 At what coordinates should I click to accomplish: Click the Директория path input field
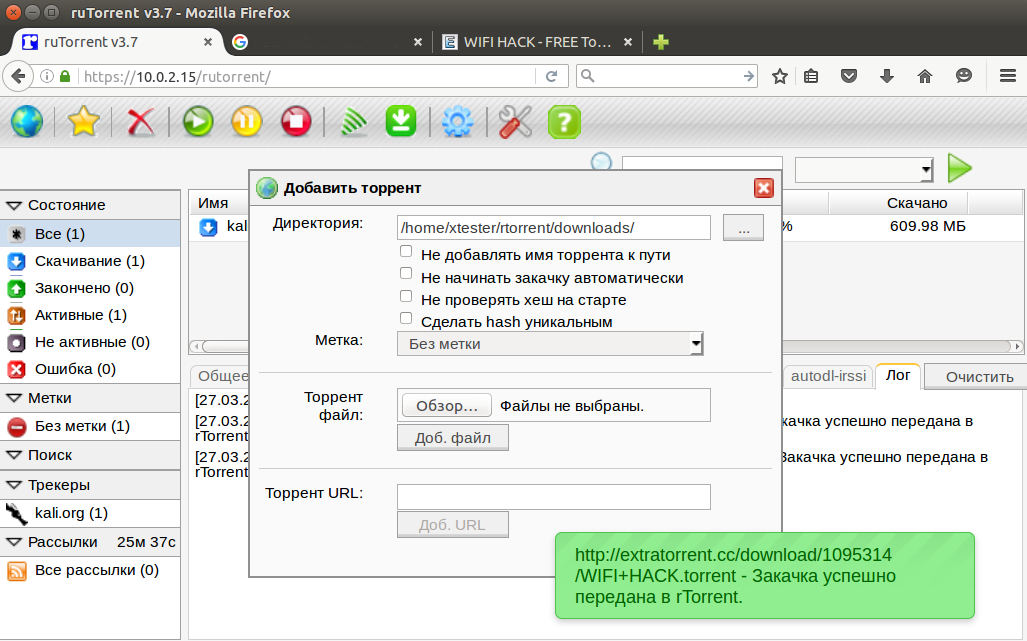553,228
